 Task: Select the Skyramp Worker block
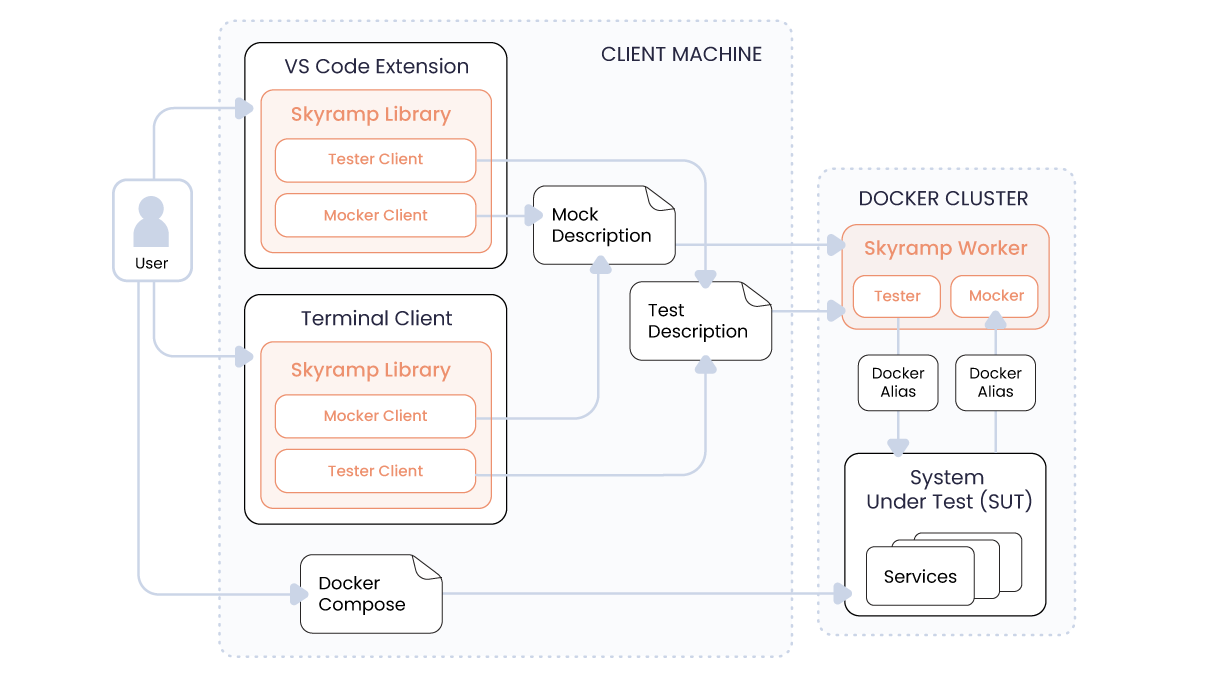click(x=944, y=247)
